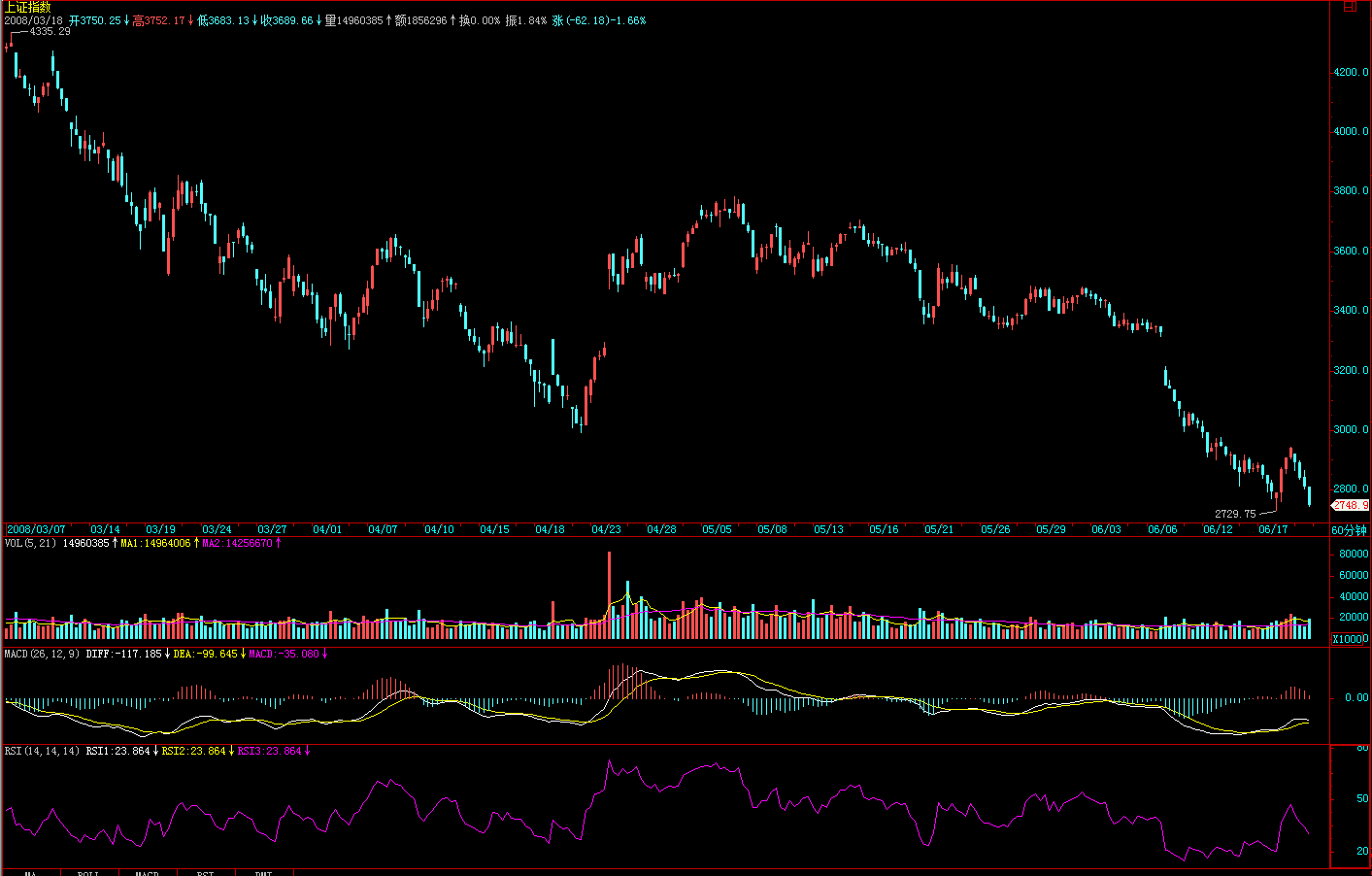
Task: Click the DIFF:-117.185 value
Action: click(123, 655)
